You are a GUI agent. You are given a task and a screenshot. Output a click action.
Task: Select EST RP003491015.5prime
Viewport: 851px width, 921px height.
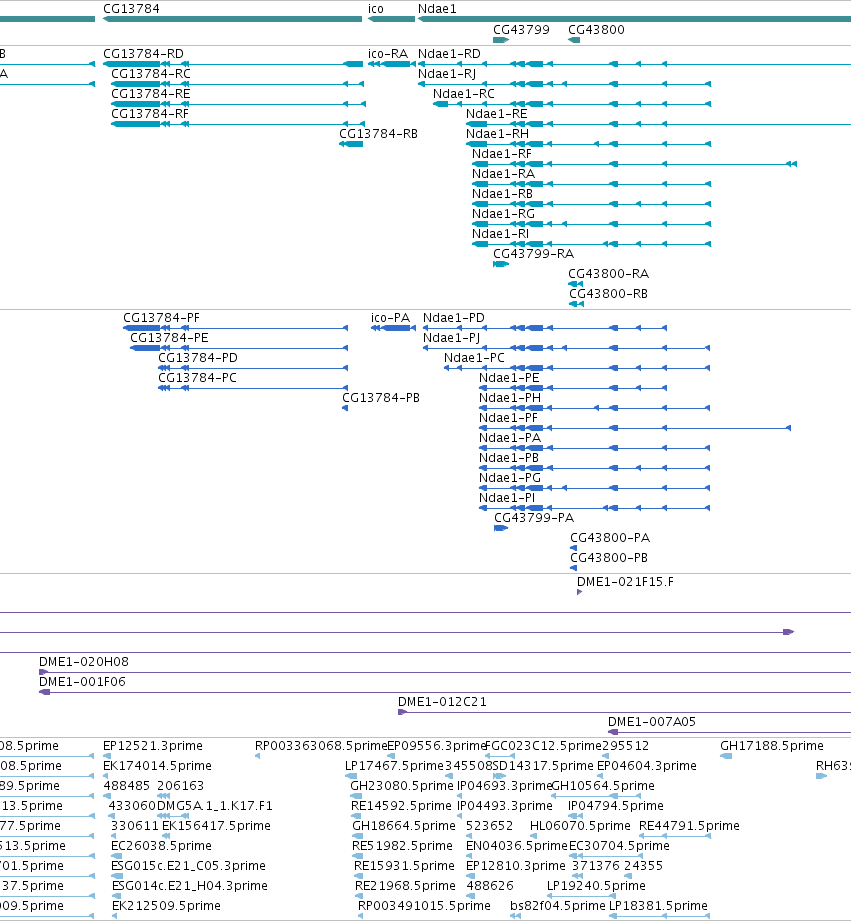point(361,916)
